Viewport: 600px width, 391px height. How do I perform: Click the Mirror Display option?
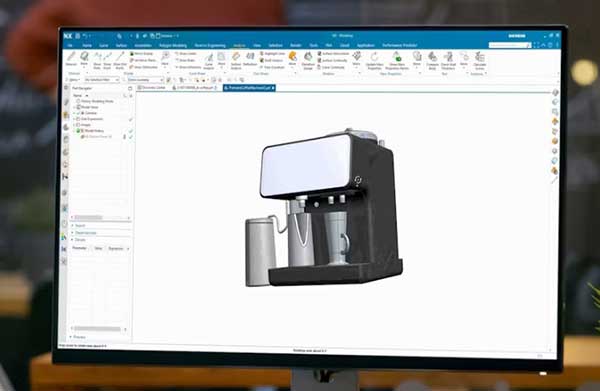tap(141, 54)
